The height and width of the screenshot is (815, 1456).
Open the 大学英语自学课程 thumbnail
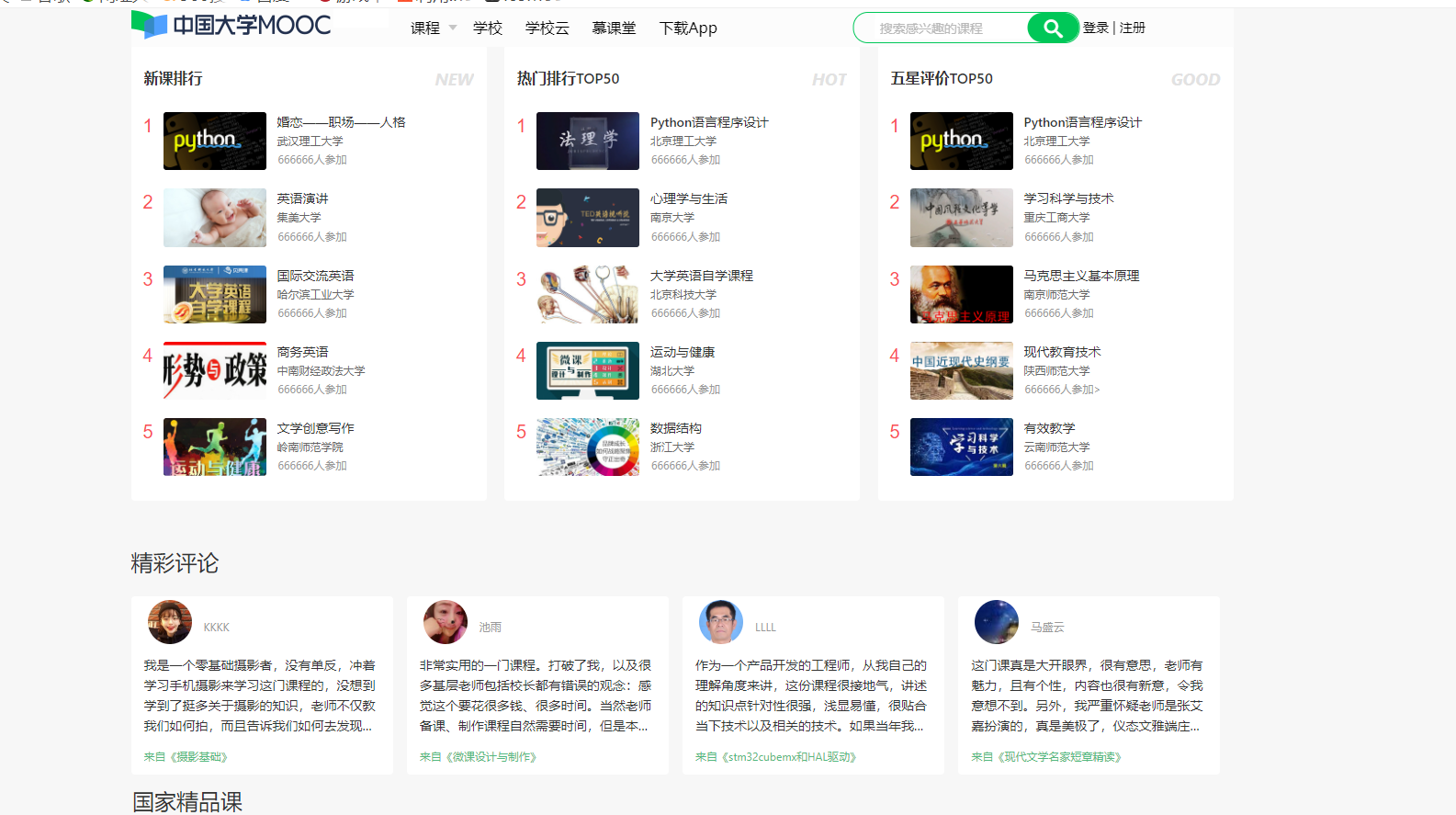(x=588, y=294)
